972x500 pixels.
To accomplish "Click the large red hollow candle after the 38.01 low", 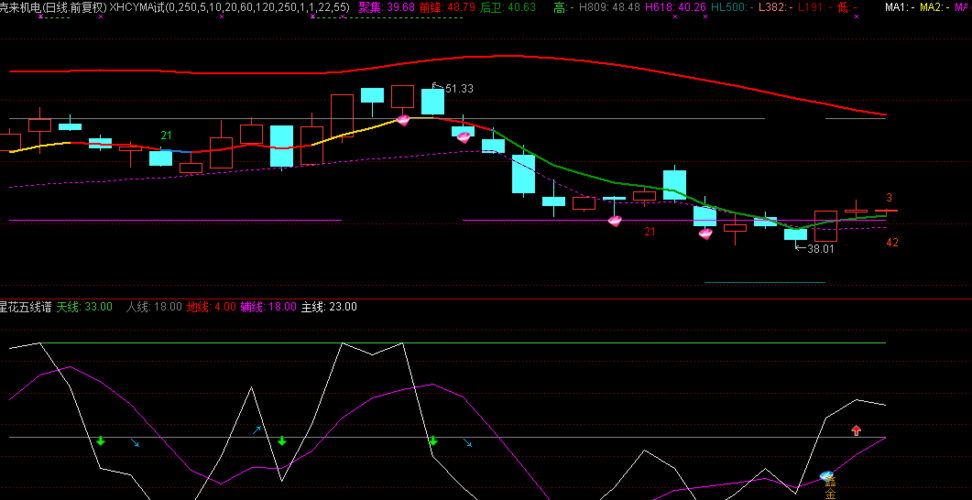I will click(826, 226).
